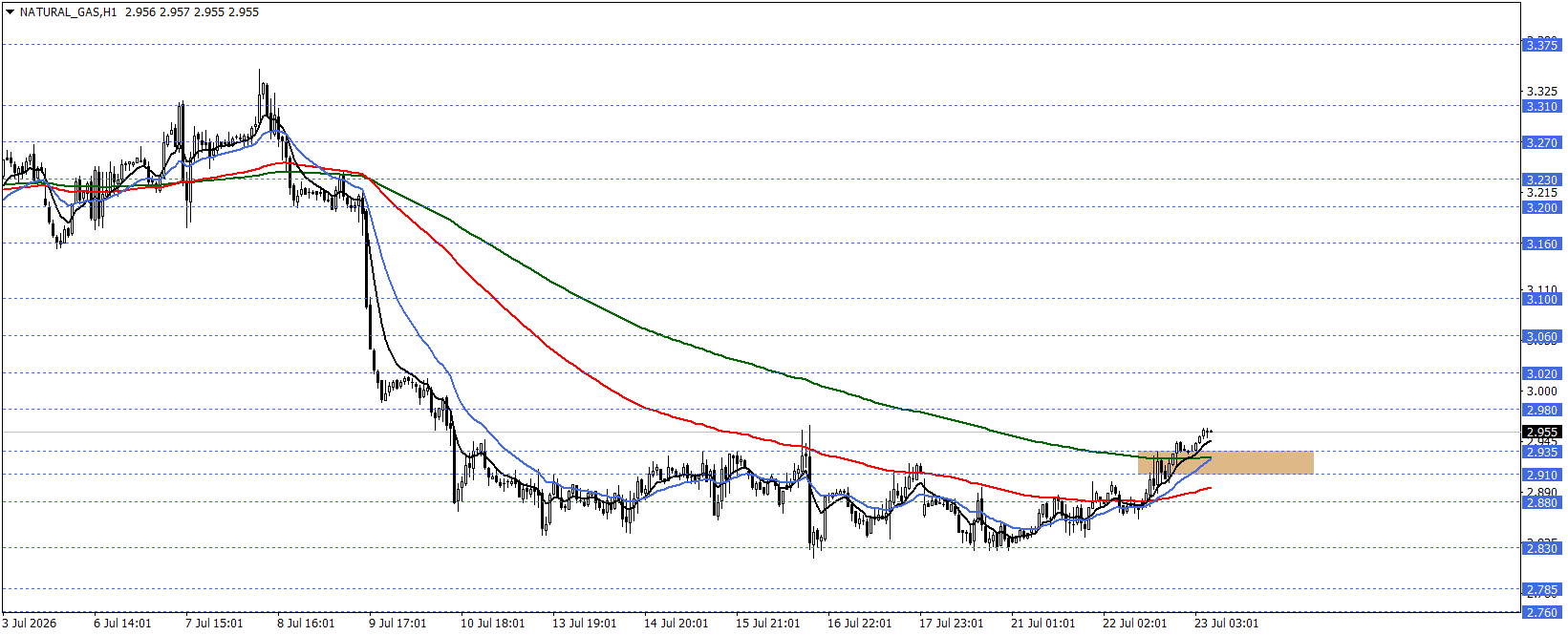This screenshot has width=1568, height=635.
Task: Click the 9 Jul 17:01 time axis label
Action: click(397, 623)
